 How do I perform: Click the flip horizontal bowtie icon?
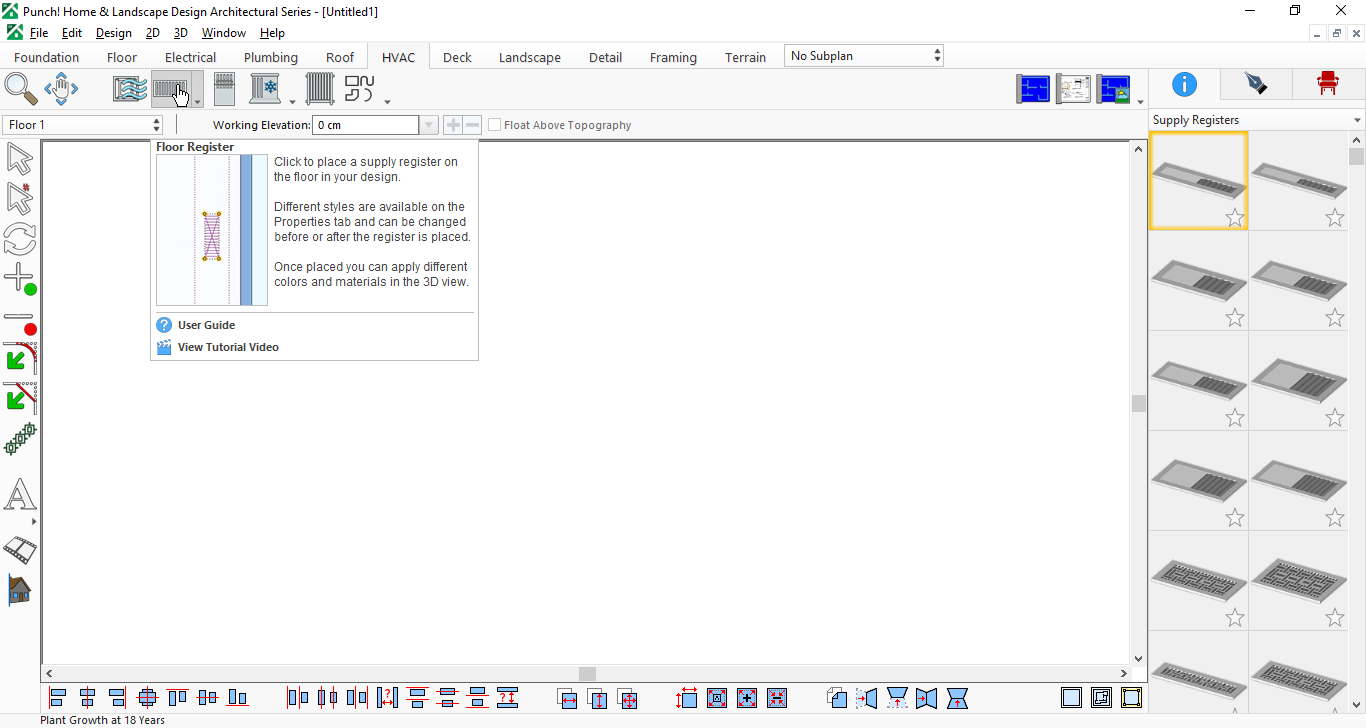tap(927, 697)
